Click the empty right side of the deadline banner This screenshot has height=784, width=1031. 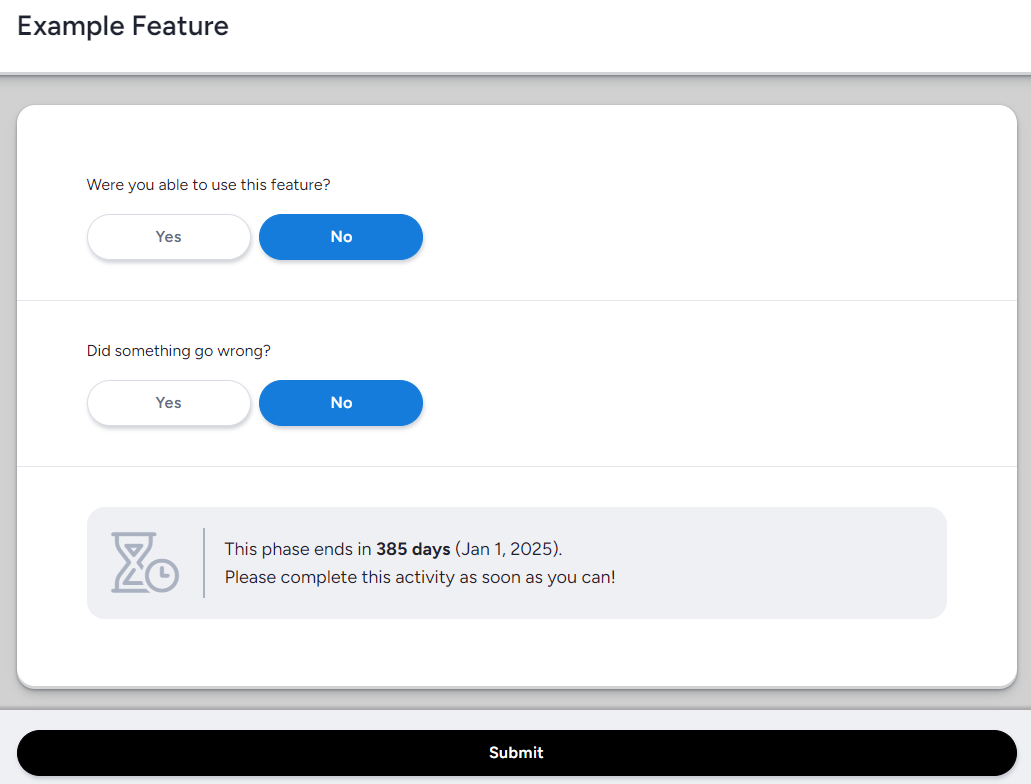pyautogui.click(x=800, y=563)
